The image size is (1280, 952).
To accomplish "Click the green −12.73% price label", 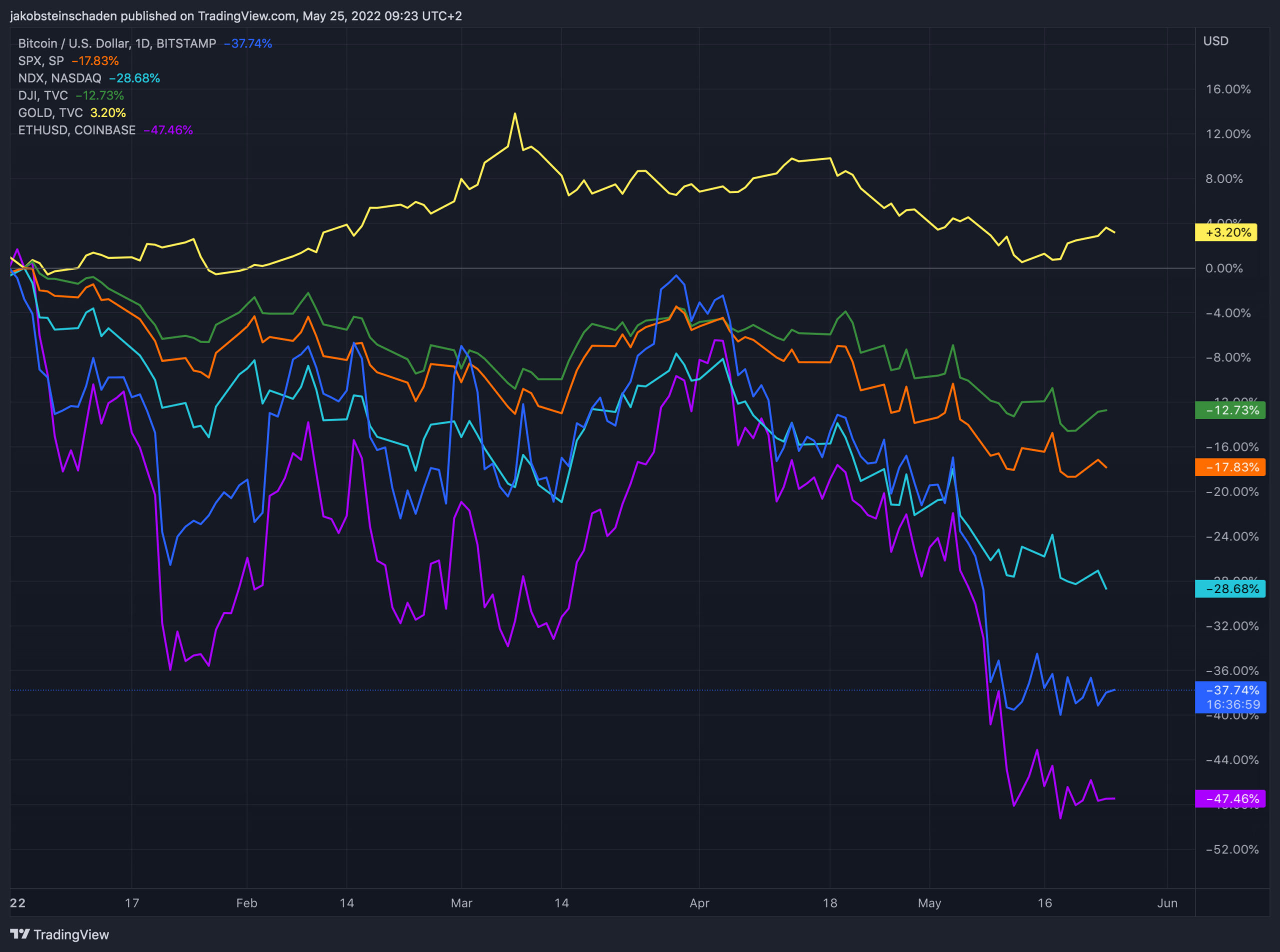I will [1230, 410].
